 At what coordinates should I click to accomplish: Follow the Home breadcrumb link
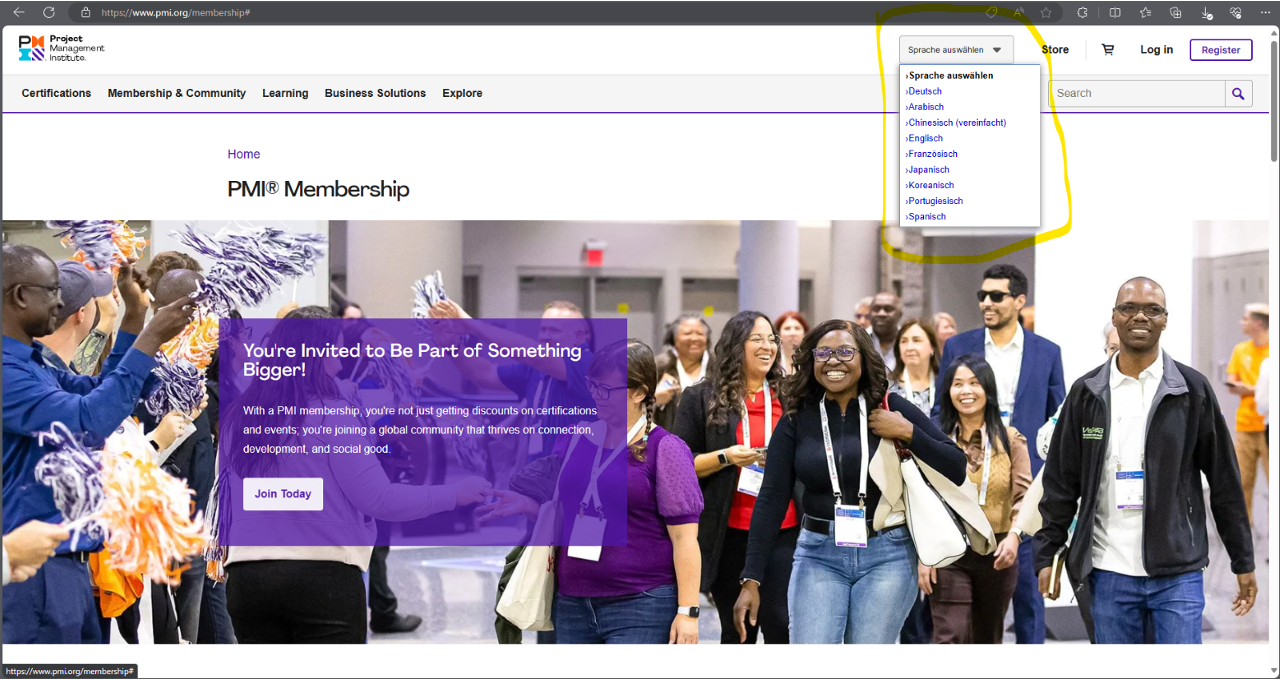coord(243,154)
